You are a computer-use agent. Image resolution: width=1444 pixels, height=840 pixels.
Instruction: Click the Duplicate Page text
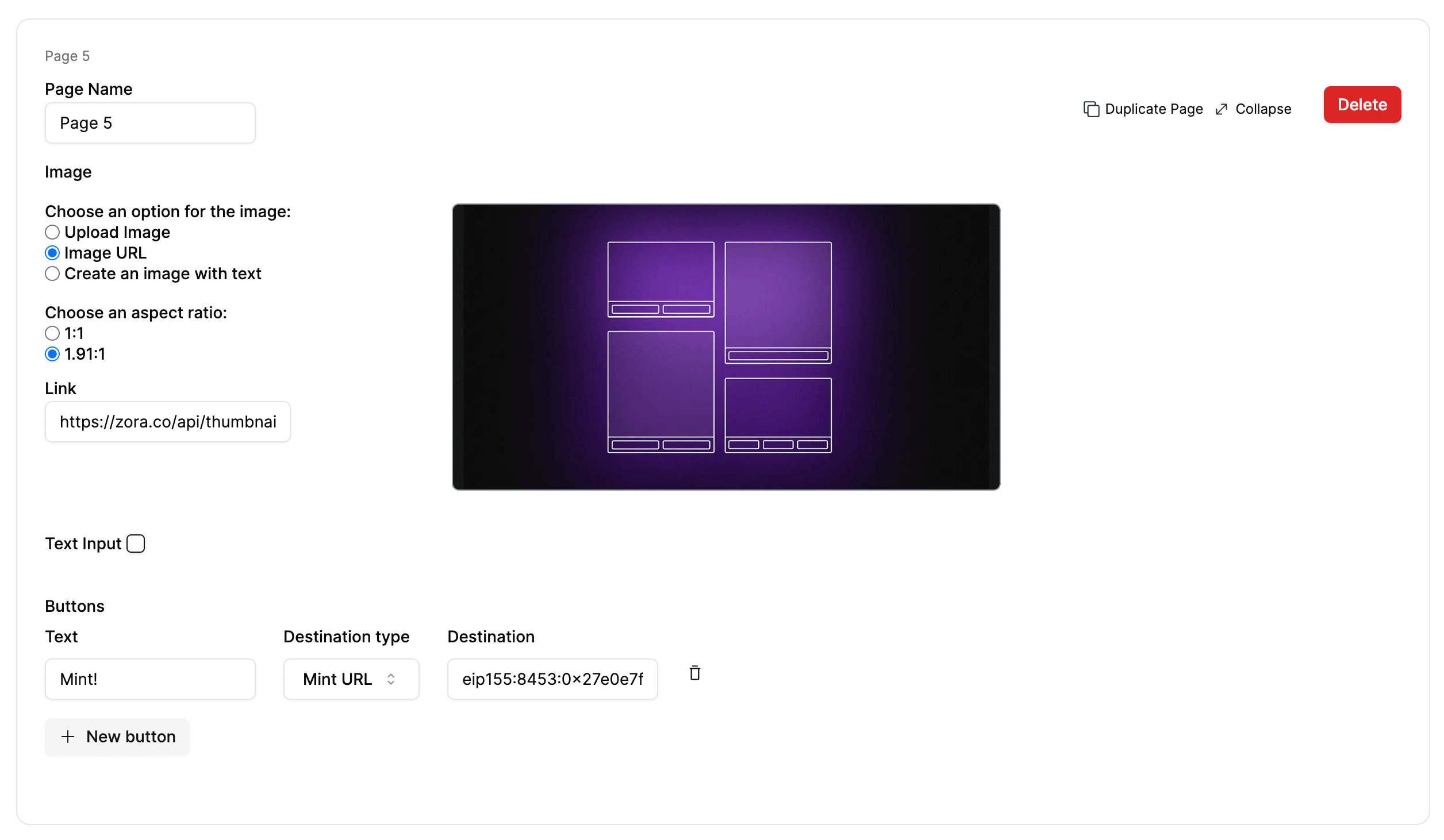[x=1153, y=109]
